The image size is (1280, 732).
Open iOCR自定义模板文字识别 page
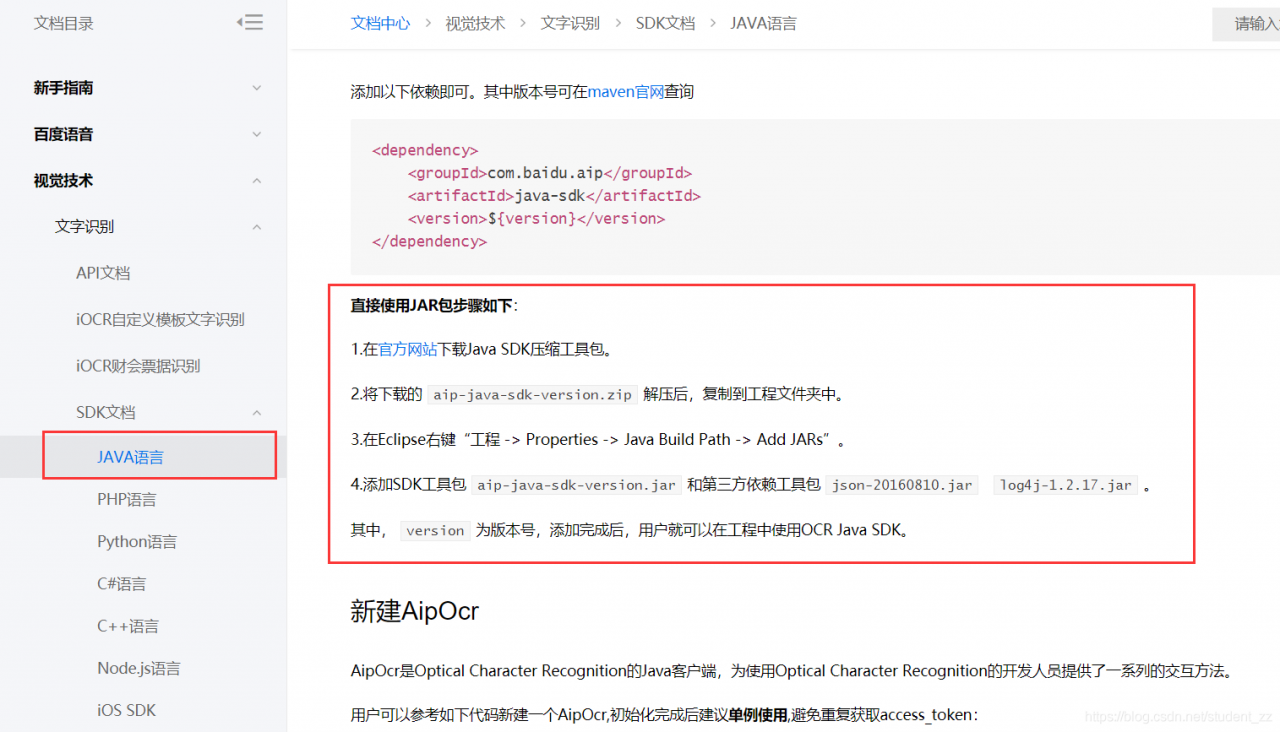coord(160,320)
